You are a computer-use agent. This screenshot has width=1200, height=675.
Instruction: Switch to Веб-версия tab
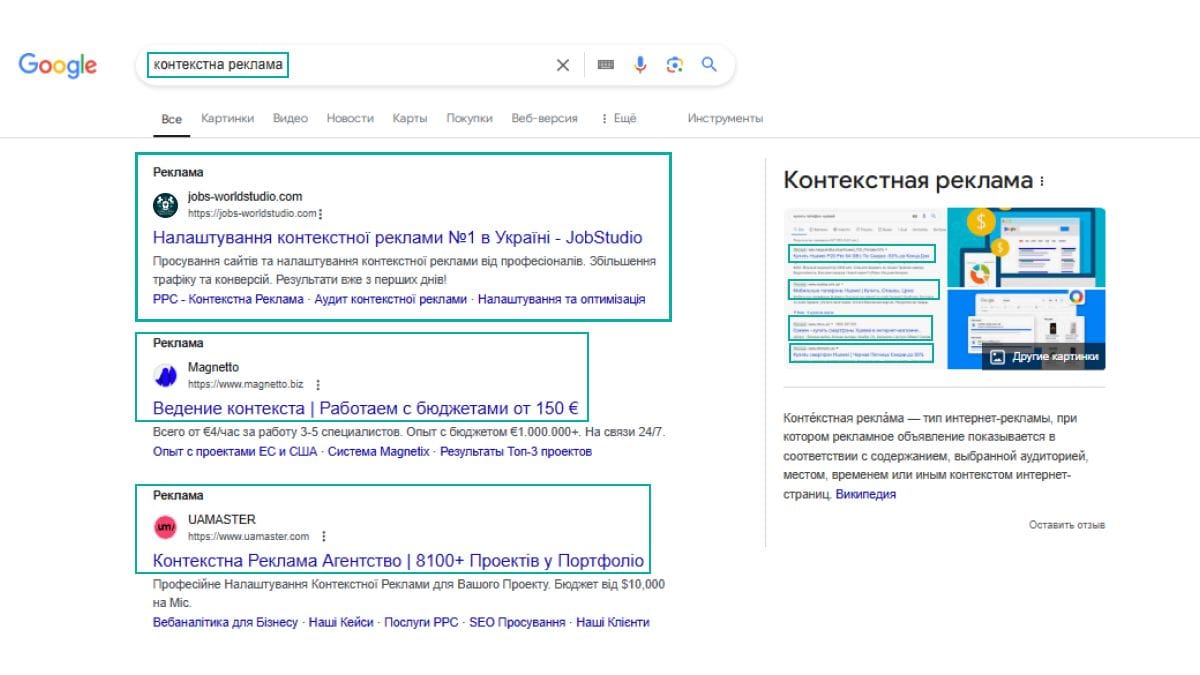pos(544,118)
